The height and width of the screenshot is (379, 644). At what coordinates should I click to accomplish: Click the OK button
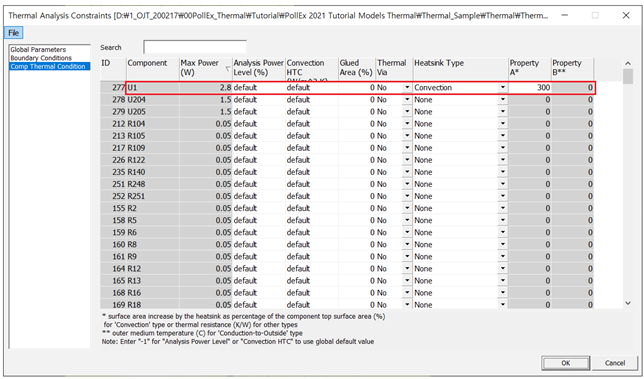coord(566,363)
